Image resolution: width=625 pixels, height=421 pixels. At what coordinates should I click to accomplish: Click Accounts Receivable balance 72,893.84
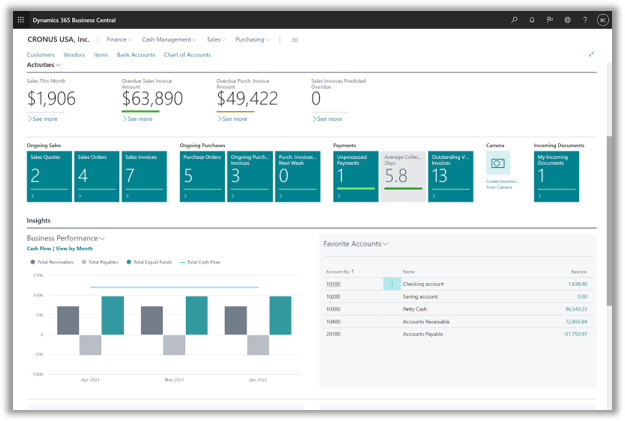(x=576, y=321)
